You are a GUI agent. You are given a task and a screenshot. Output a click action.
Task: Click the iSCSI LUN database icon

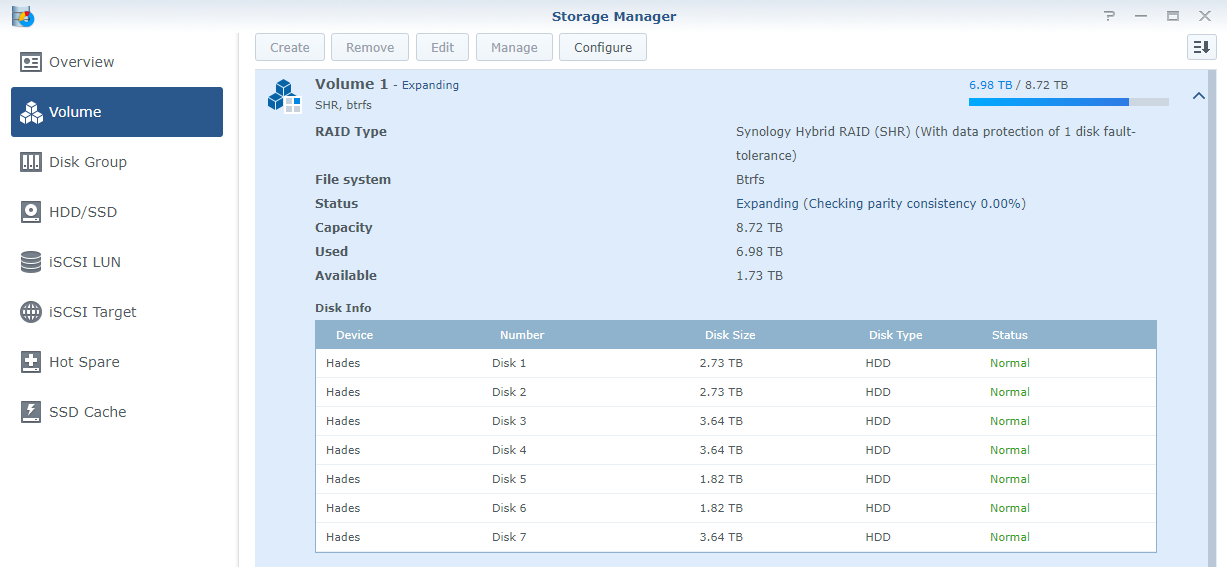click(31, 262)
